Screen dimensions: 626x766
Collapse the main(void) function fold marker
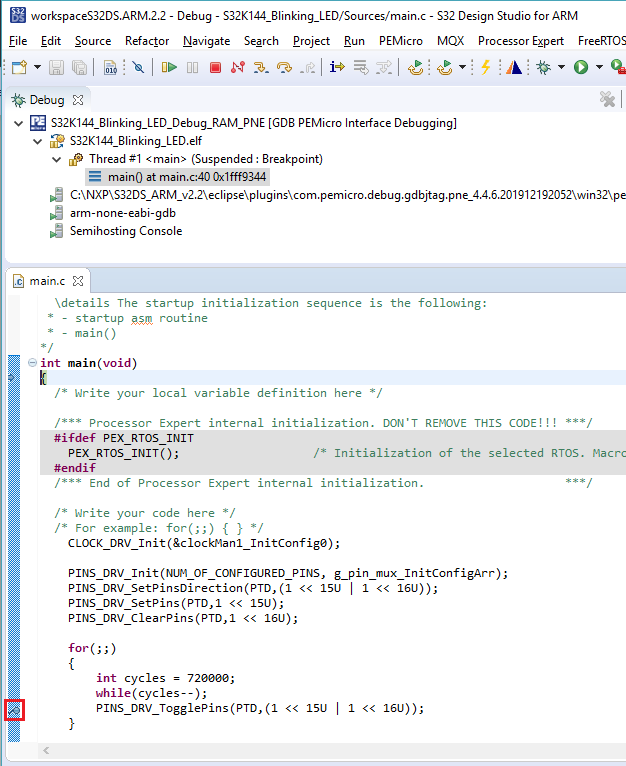32,362
